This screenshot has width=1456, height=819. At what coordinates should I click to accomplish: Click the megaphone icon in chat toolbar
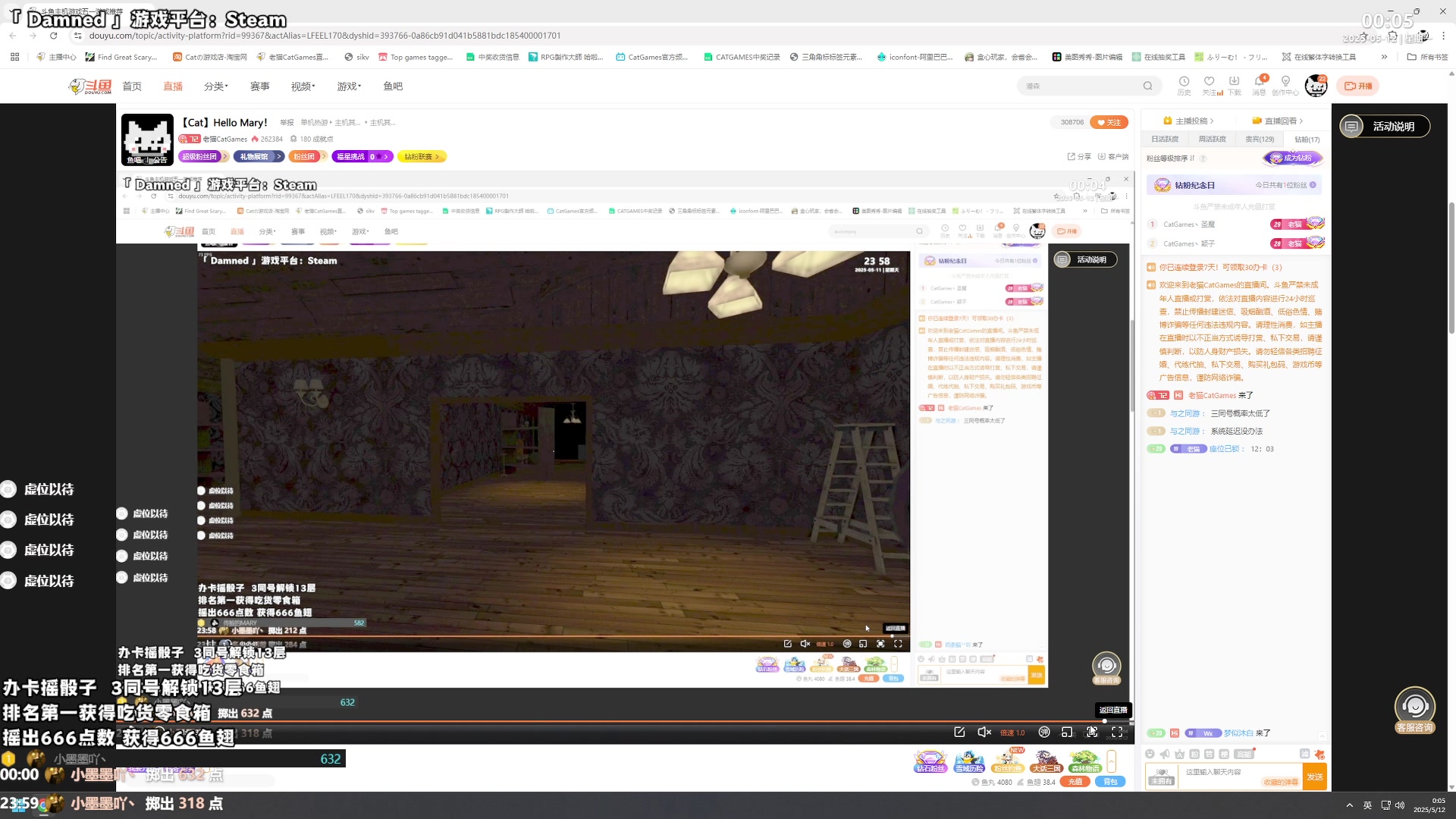tap(1165, 754)
